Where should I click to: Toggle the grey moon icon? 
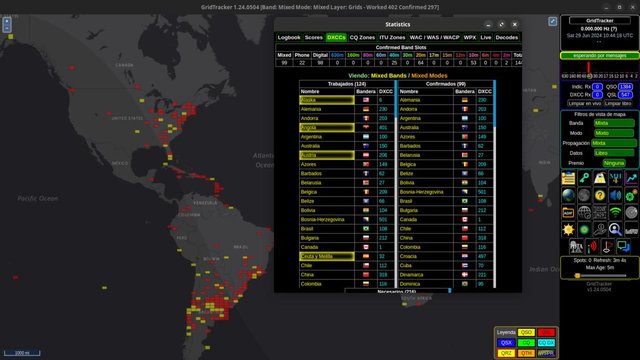[584, 196]
